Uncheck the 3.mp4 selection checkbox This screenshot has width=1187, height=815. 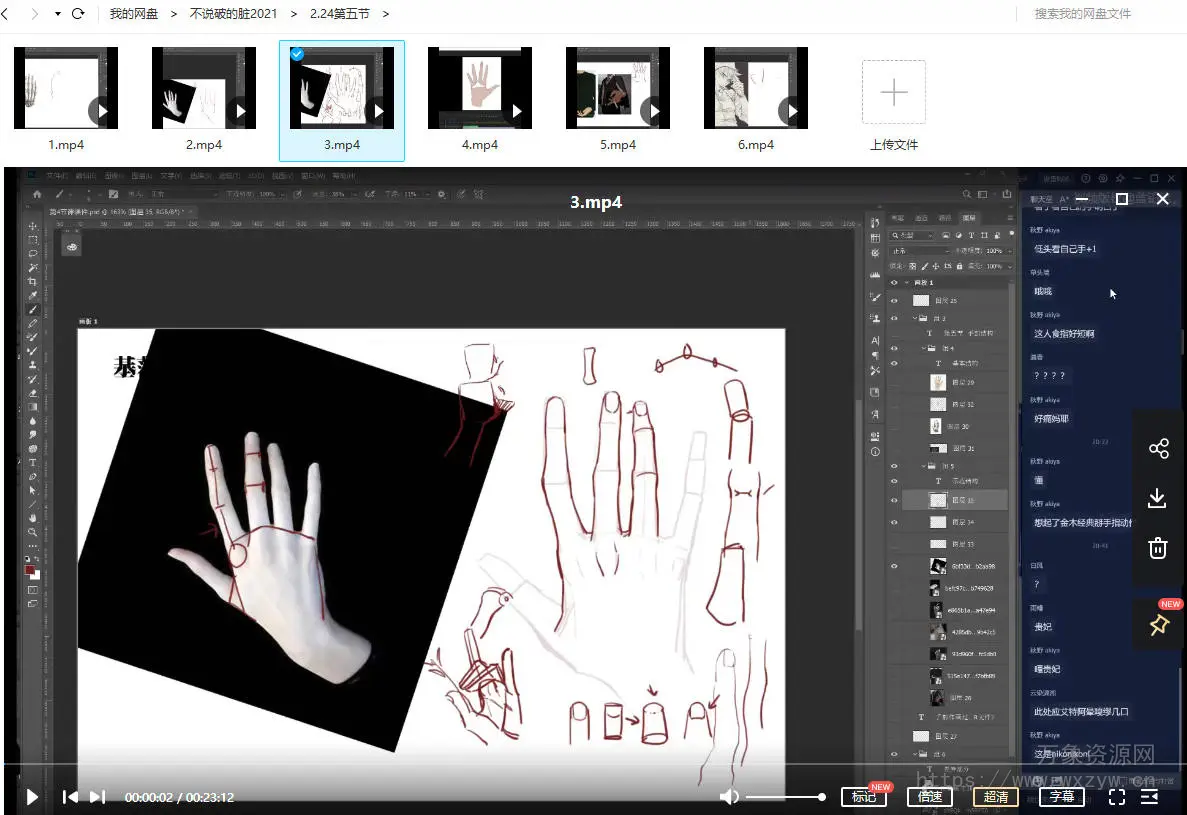click(x=297, y=54)
